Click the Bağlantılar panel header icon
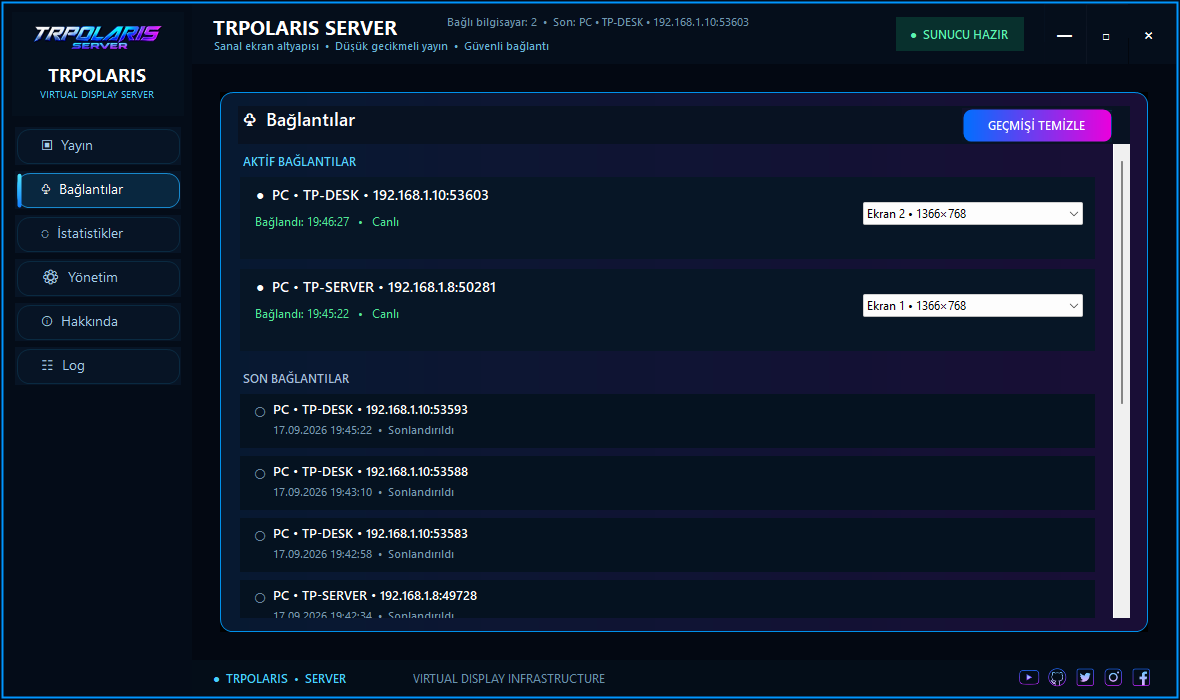The height and width of the screenshot is (700, 1180). 250,120
